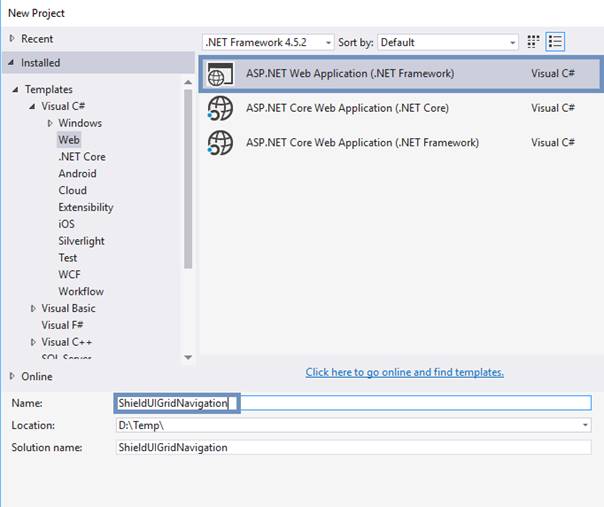Click the online templates search link
604x507 pixels.
click(404, 372)
